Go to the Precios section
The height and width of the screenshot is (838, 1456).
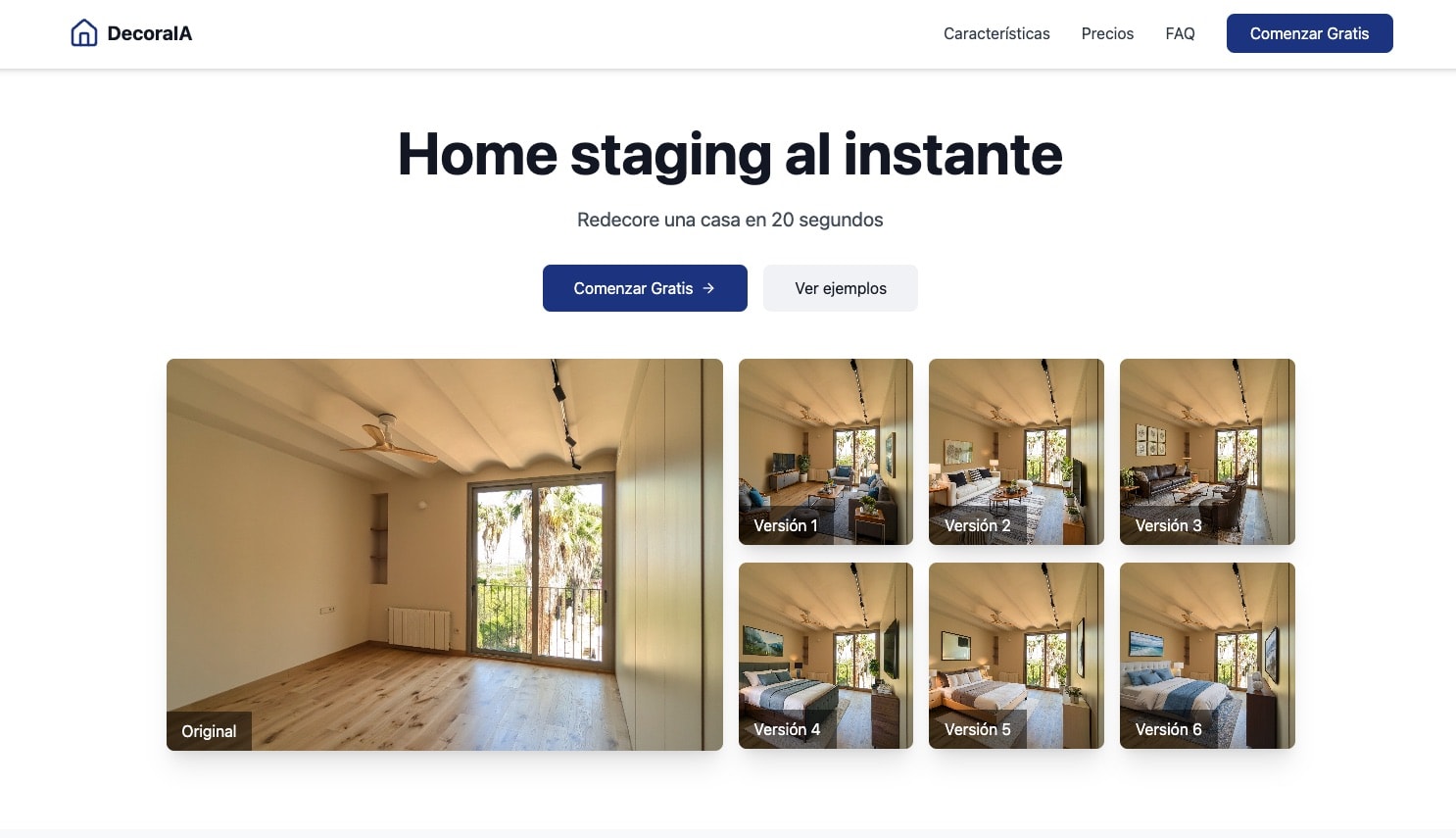click(1107, 33)
